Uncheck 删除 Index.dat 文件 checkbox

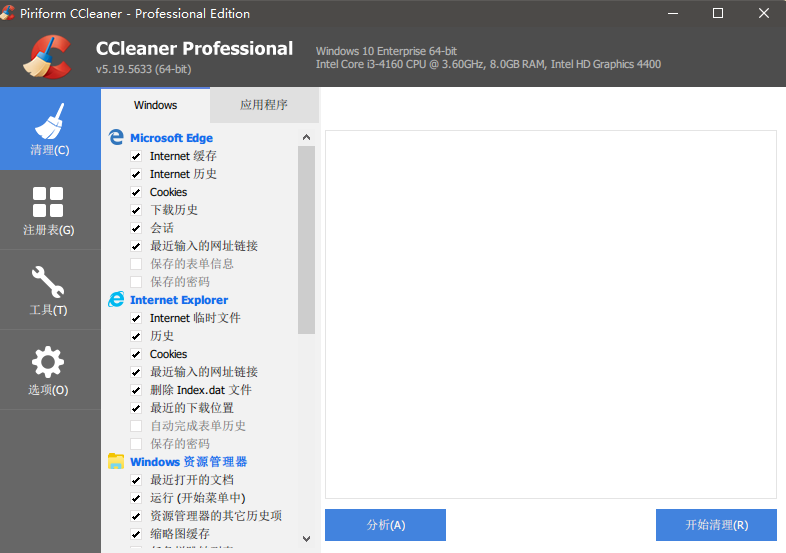coord(136,390)
